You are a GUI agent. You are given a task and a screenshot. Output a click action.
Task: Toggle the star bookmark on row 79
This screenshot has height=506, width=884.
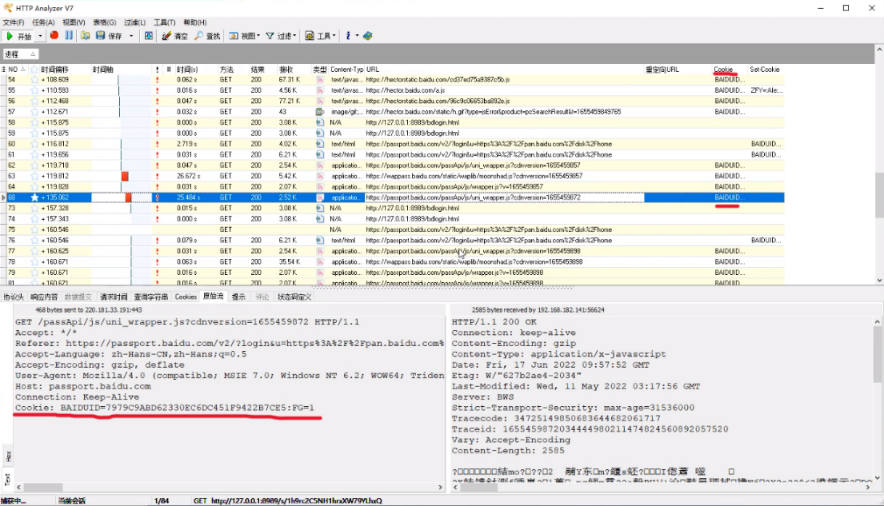(34, 273)
